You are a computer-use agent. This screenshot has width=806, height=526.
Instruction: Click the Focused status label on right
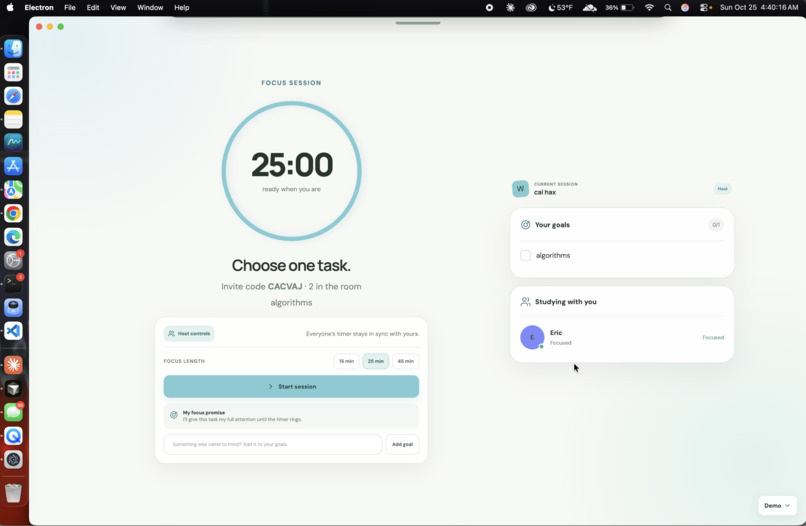[713, 338]
